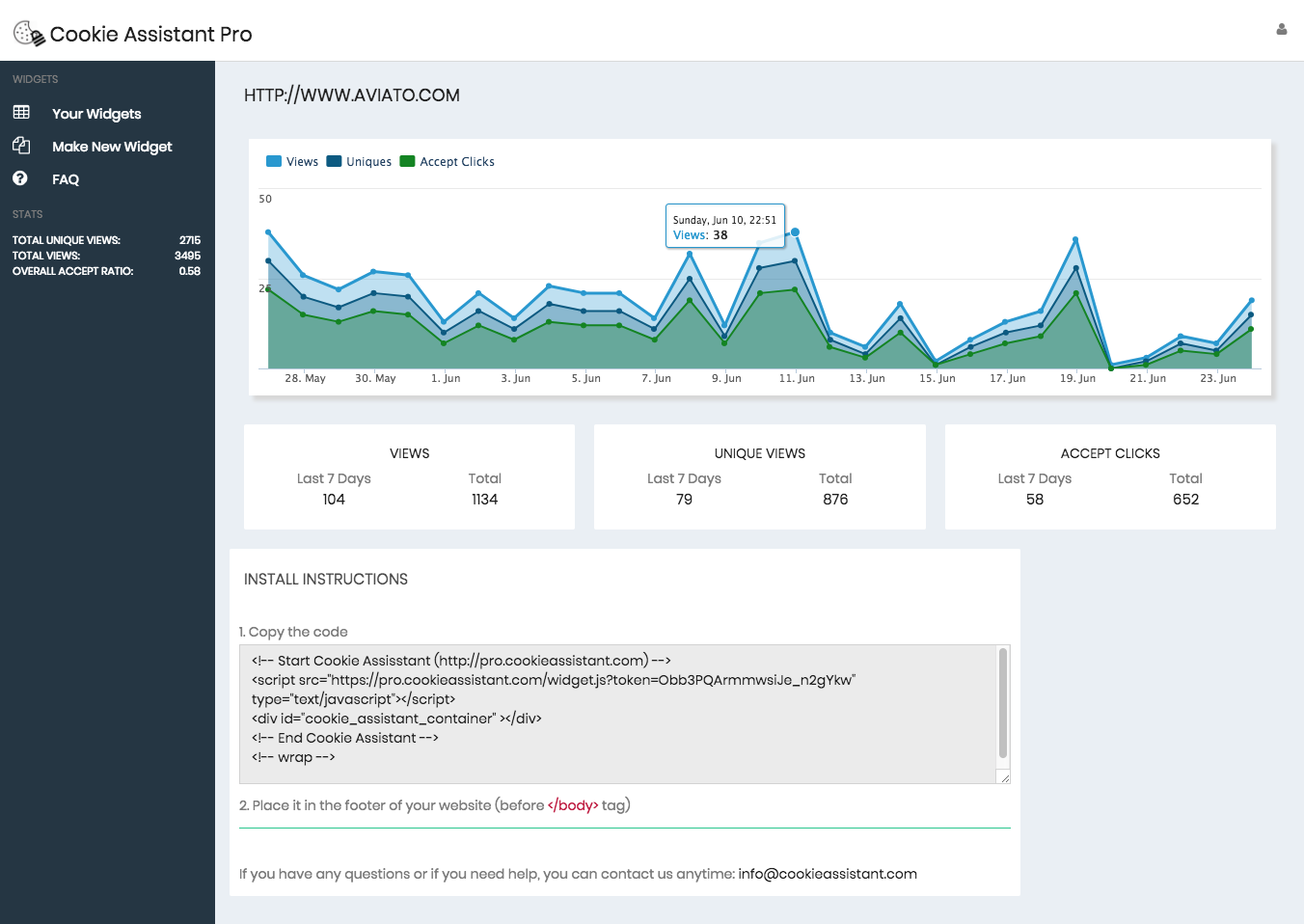Click the code box vertical scrollbar
Viewport: 1304px width, 924px height.
pos(1003,703)
